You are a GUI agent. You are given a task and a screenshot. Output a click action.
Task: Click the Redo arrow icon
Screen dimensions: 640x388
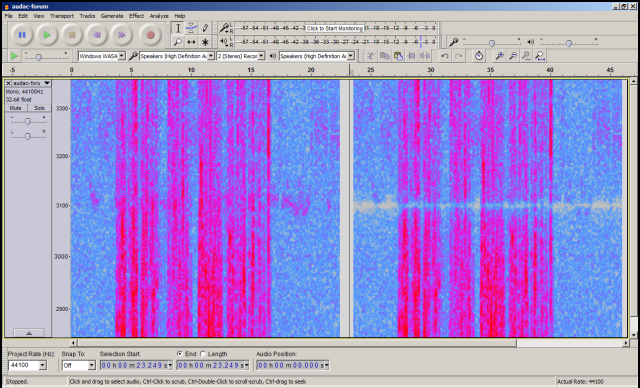tap(458, 56)
